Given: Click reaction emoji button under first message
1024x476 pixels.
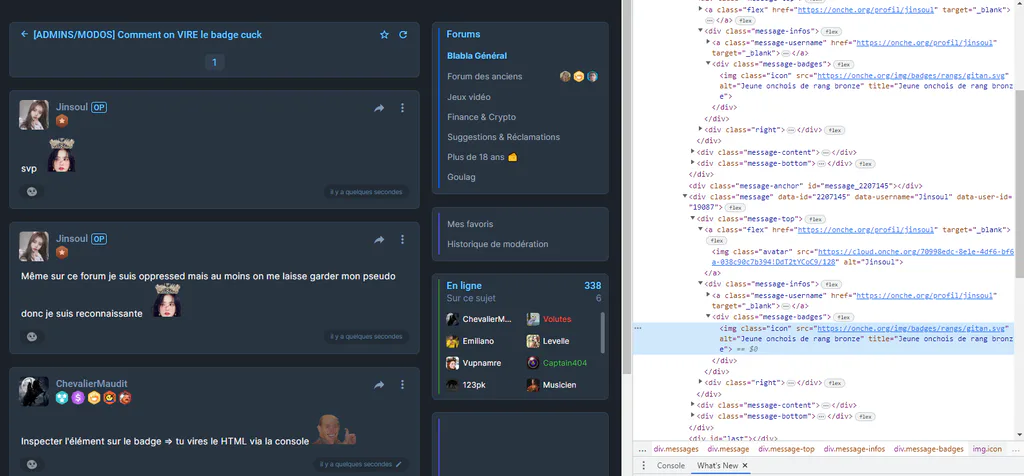Looking at the screenshot, I should click(32, 192).
